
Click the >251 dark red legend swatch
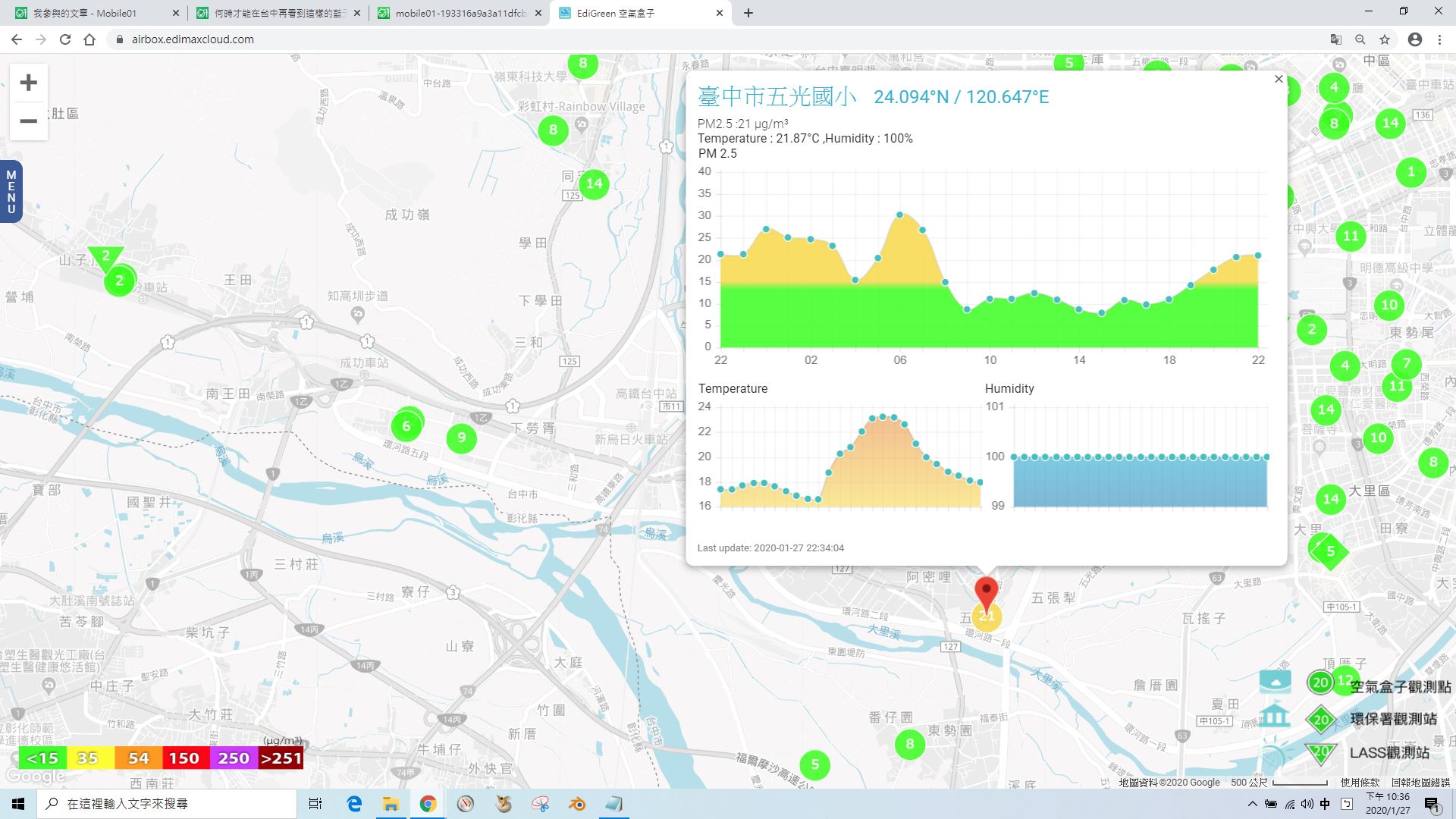tap(281, 758)
